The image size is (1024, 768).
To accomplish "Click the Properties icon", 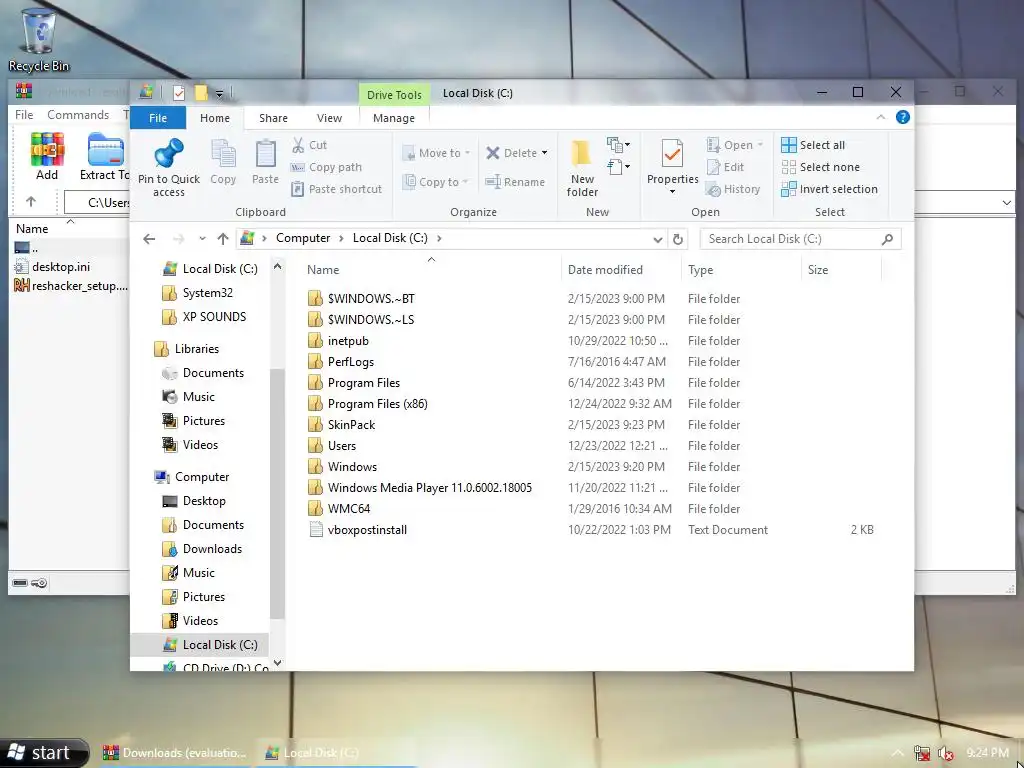I will (672, 154).
